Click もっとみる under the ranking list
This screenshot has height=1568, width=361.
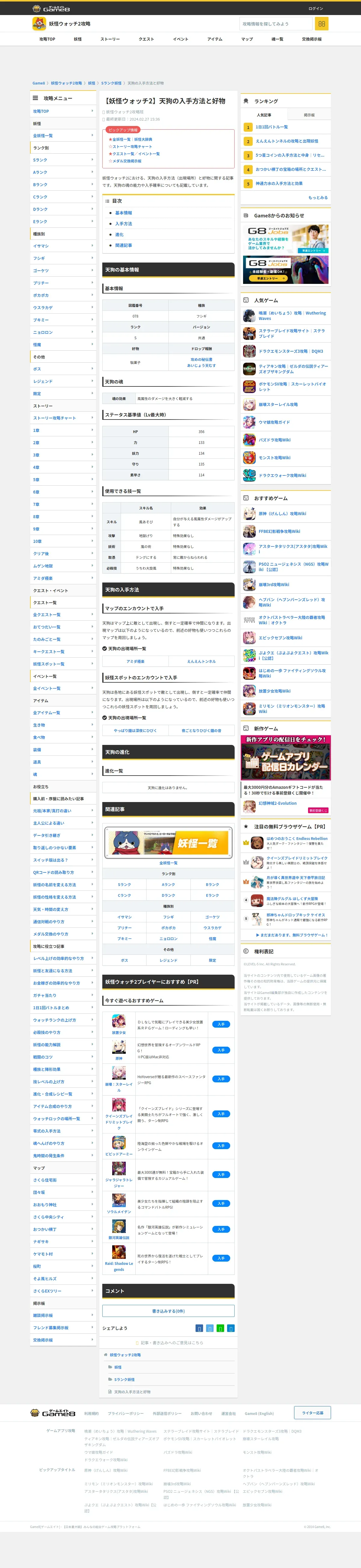pyautogui.click(x=318, y=197)
